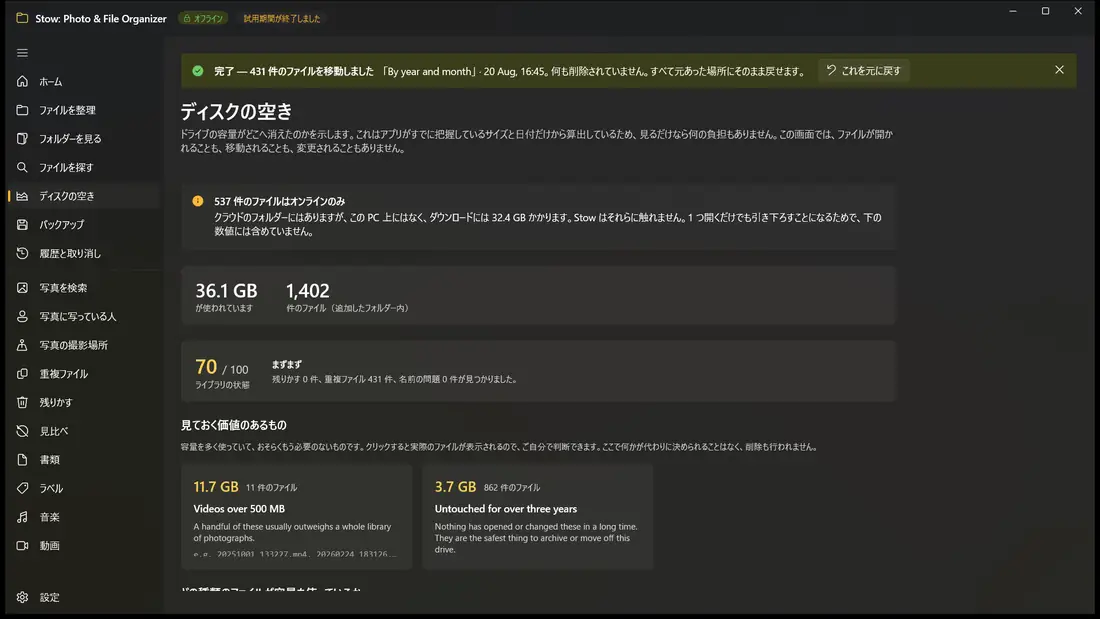The image size is (1100, 619).
Task: Click the これを元に戻す undo button
Action: [x=864, y=71]
